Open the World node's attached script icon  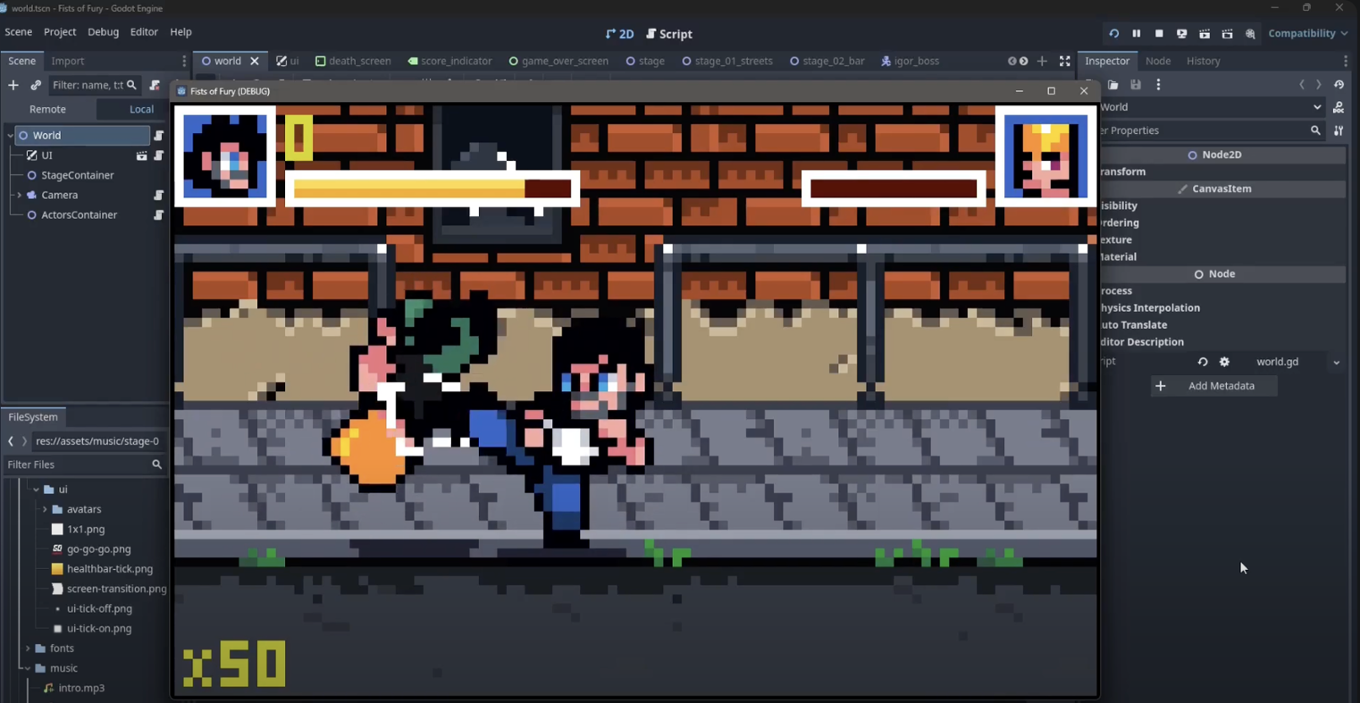point(160,135)
